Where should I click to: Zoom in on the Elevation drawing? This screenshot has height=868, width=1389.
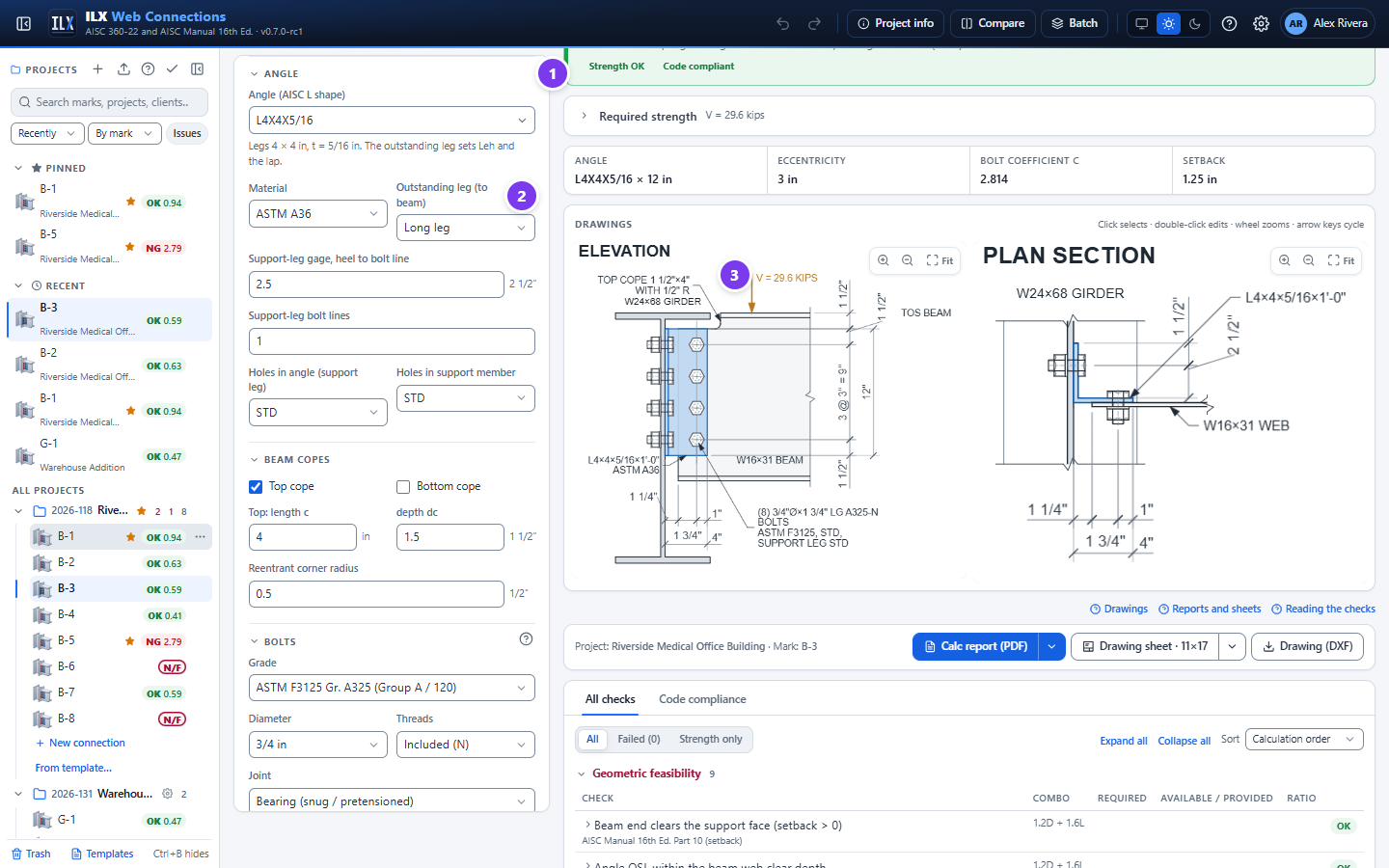[x=884, y=260]
